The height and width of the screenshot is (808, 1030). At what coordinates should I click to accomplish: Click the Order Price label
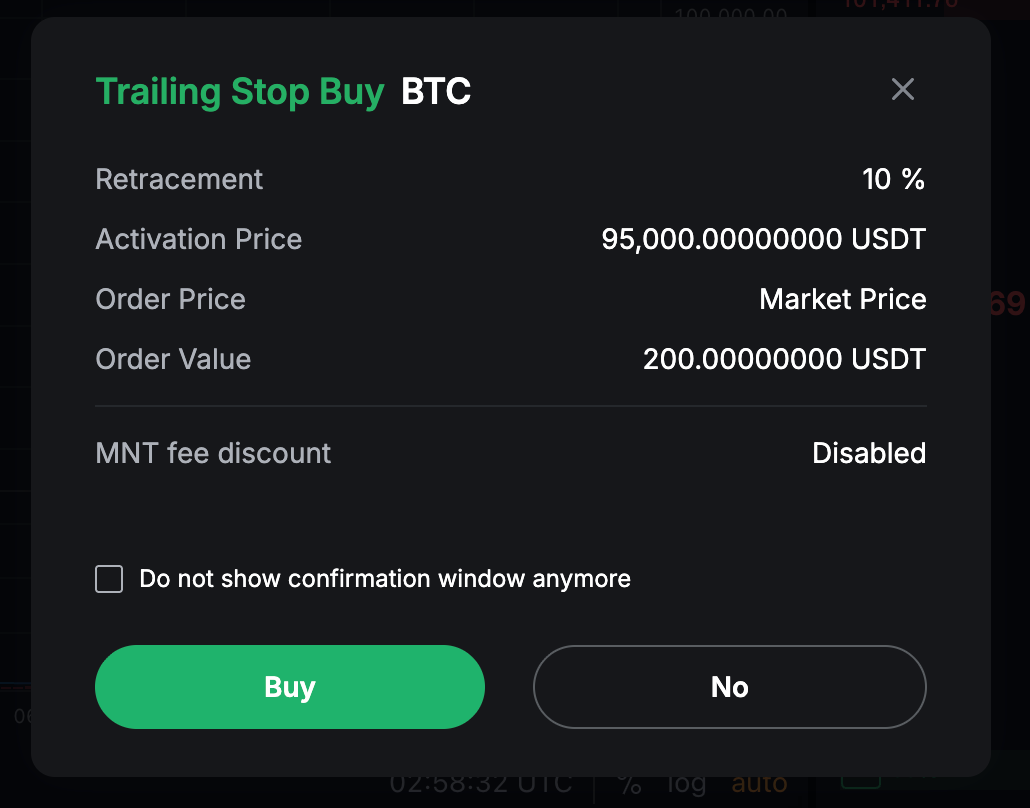coord(170,300)
